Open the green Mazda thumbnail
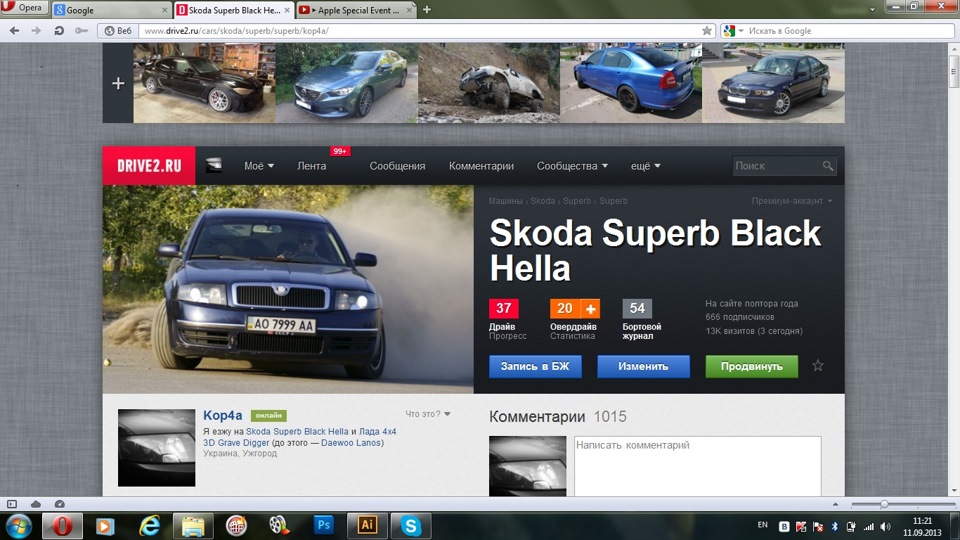Screen dimensions: 960x540 (347, 83)
